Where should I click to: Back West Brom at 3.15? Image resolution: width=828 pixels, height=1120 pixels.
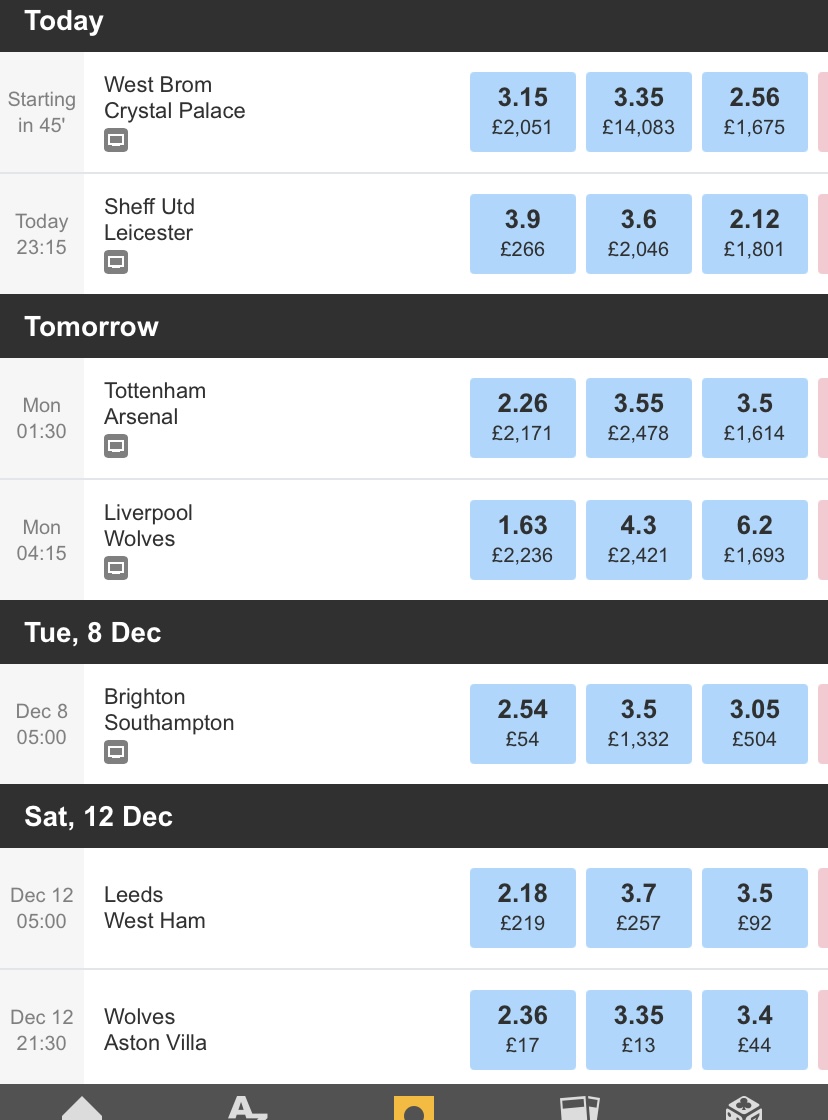tap(523, 112)
